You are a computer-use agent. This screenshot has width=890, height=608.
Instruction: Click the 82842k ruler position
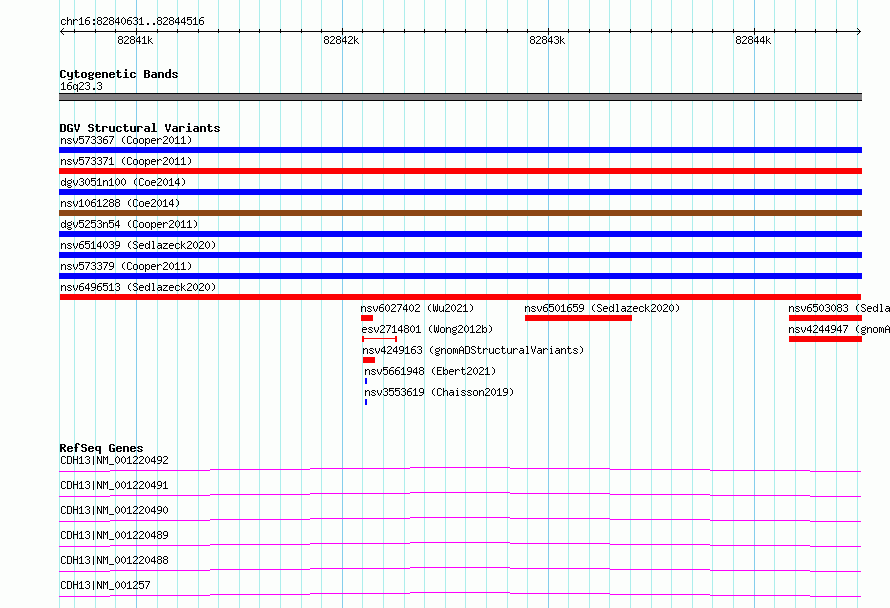[x=341, y=40]
